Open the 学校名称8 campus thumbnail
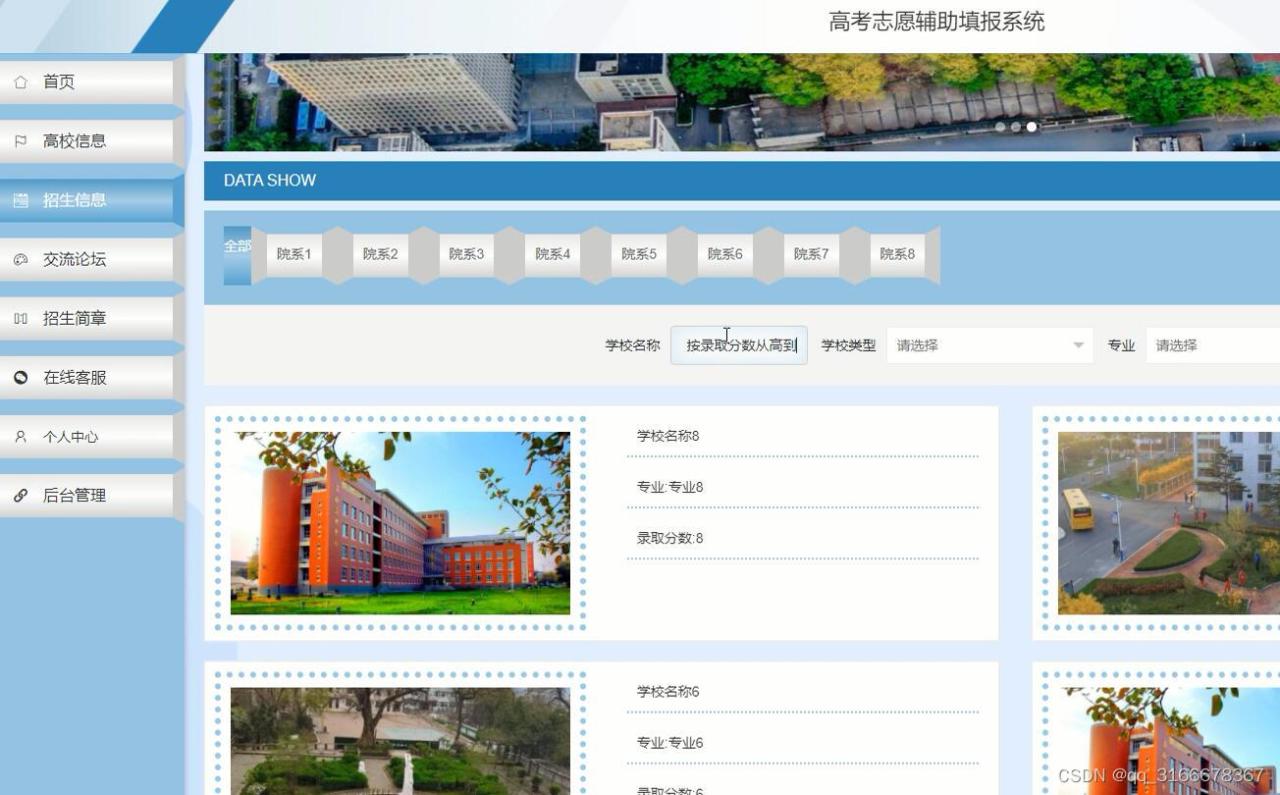 400,523
